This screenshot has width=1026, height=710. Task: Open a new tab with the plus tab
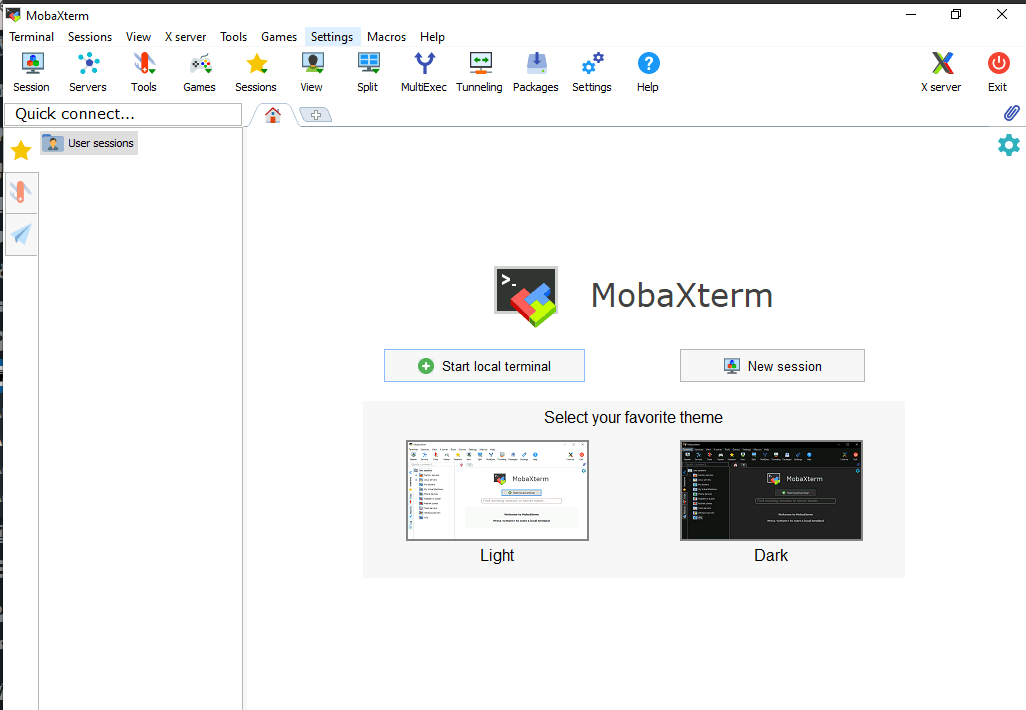pos(315,114)
